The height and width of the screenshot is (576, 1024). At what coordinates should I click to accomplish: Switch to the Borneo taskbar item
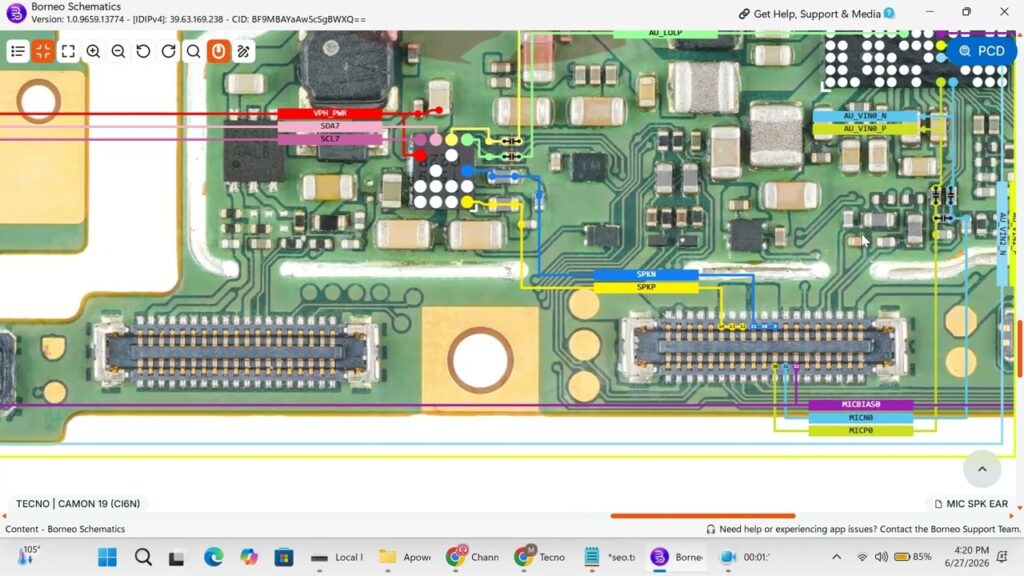(x=677, y=557)
